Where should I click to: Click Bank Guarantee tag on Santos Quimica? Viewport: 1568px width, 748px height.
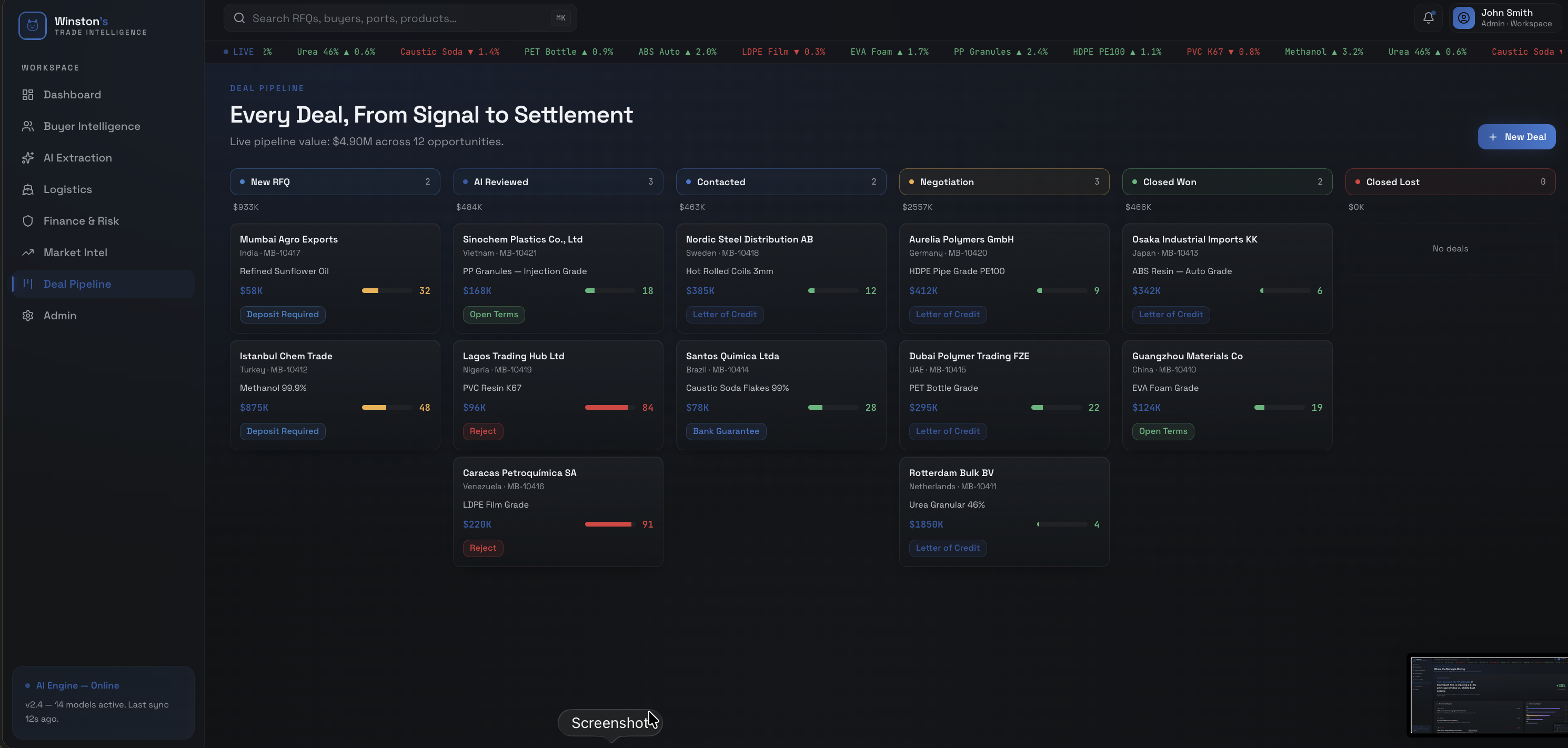coord(726,431)
